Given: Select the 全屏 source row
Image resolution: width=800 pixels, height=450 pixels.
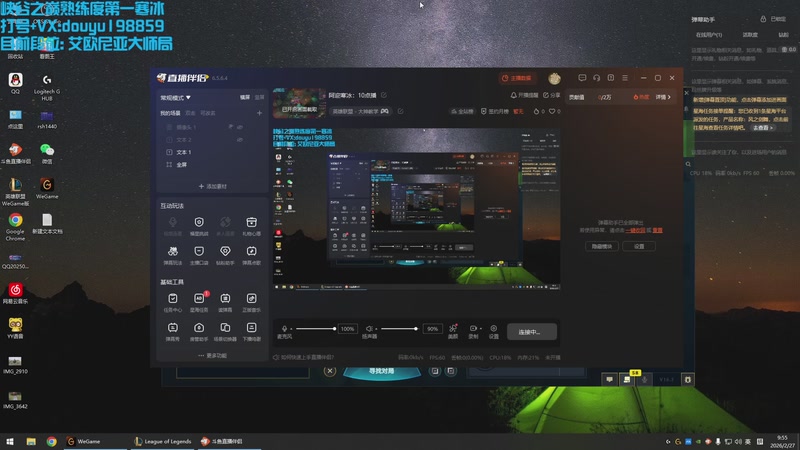Looking at the screenshot, I should 212,164.
